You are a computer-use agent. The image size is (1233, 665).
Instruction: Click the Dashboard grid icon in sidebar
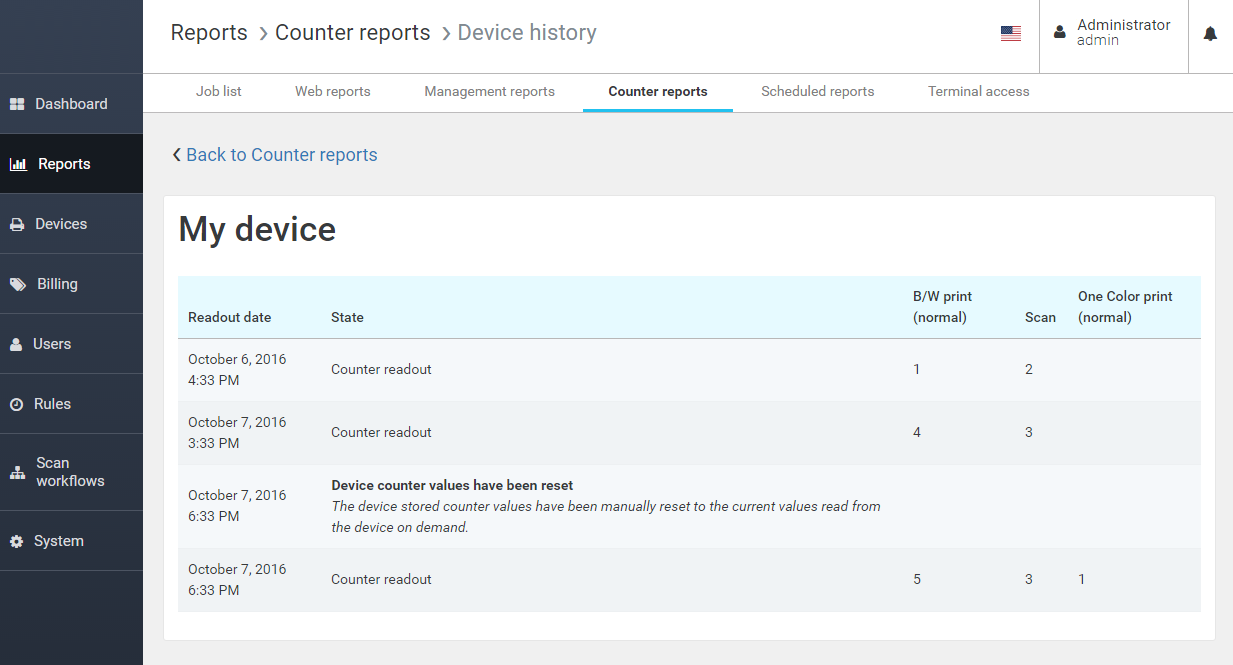(x=17, y=104)
